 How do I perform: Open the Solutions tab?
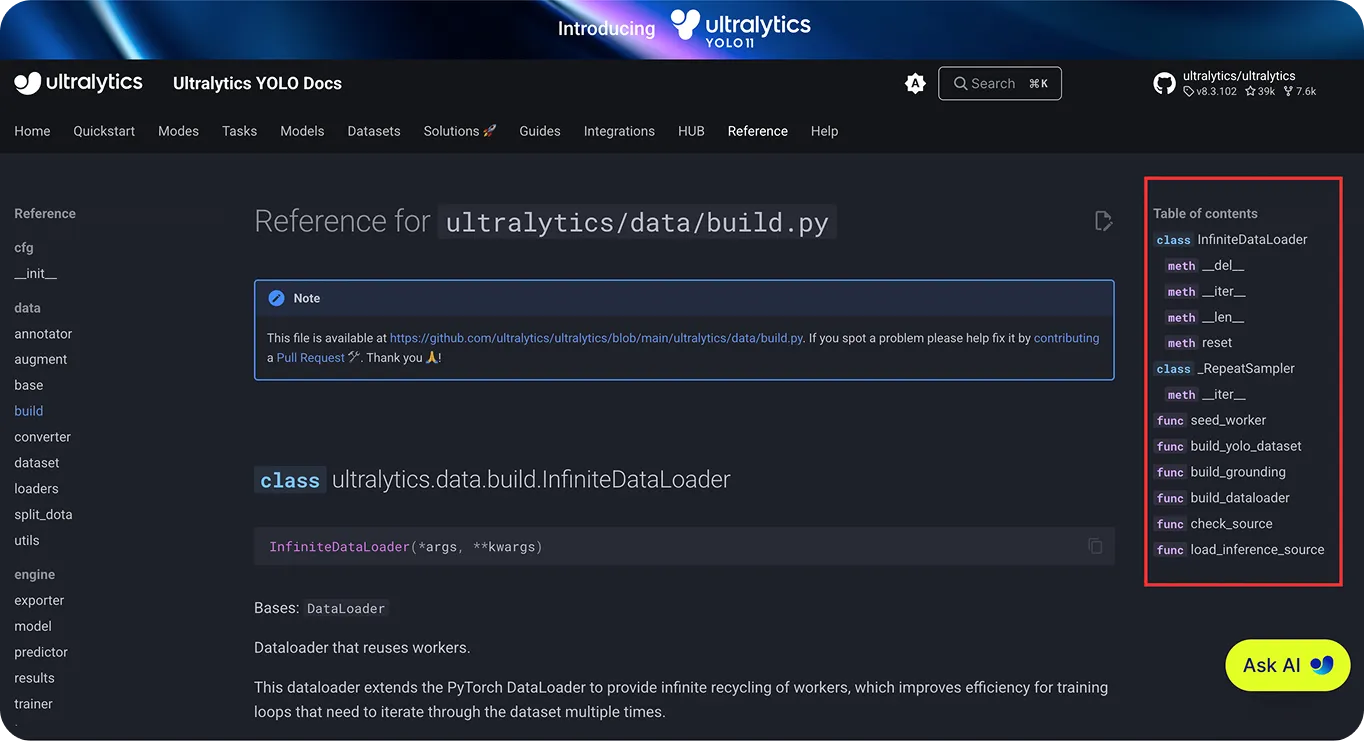coord(460,131)
